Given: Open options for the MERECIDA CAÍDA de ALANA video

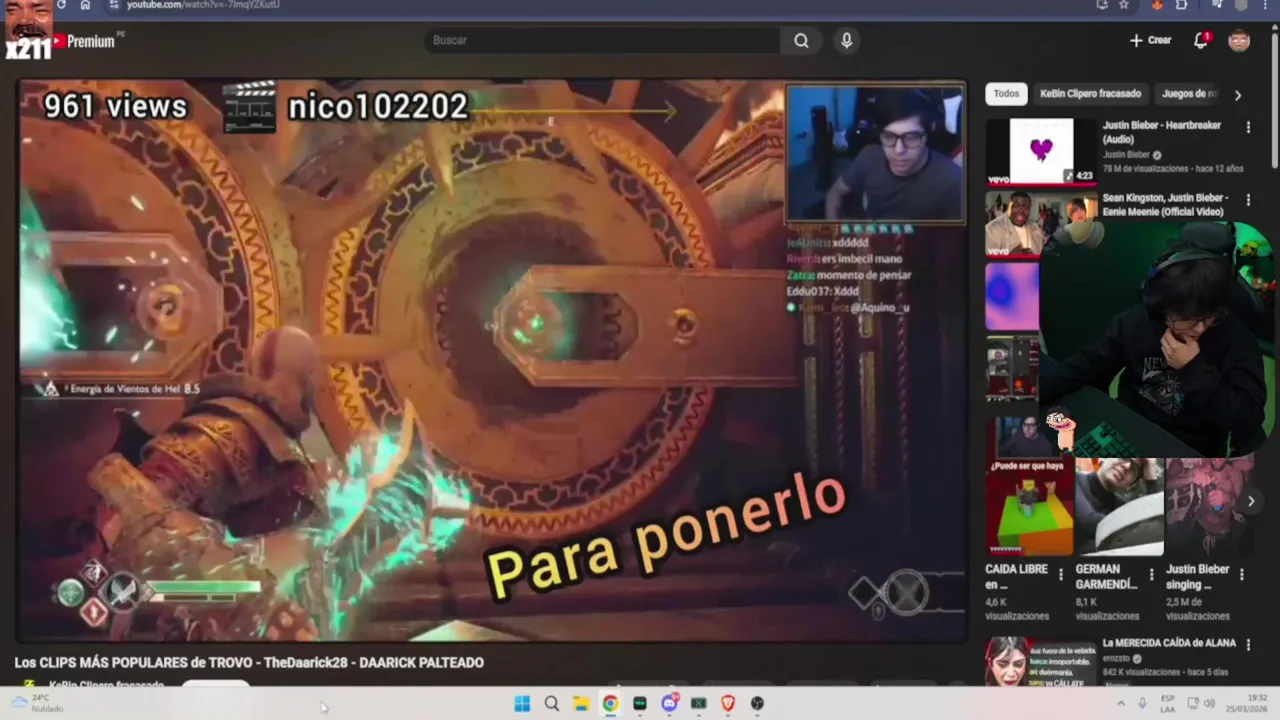Looking at the screenshot, I should tap(1249, 645).
